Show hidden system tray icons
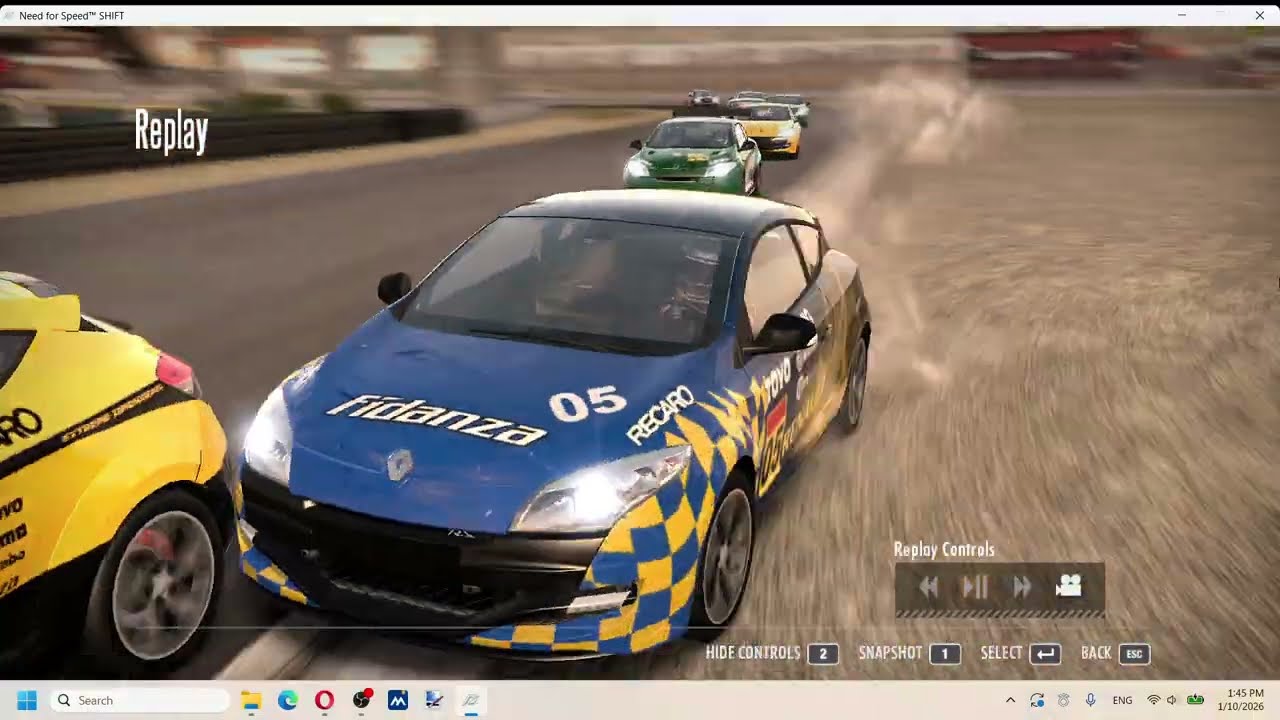This screenshot has height=720, width=1280. [1010, 700]
